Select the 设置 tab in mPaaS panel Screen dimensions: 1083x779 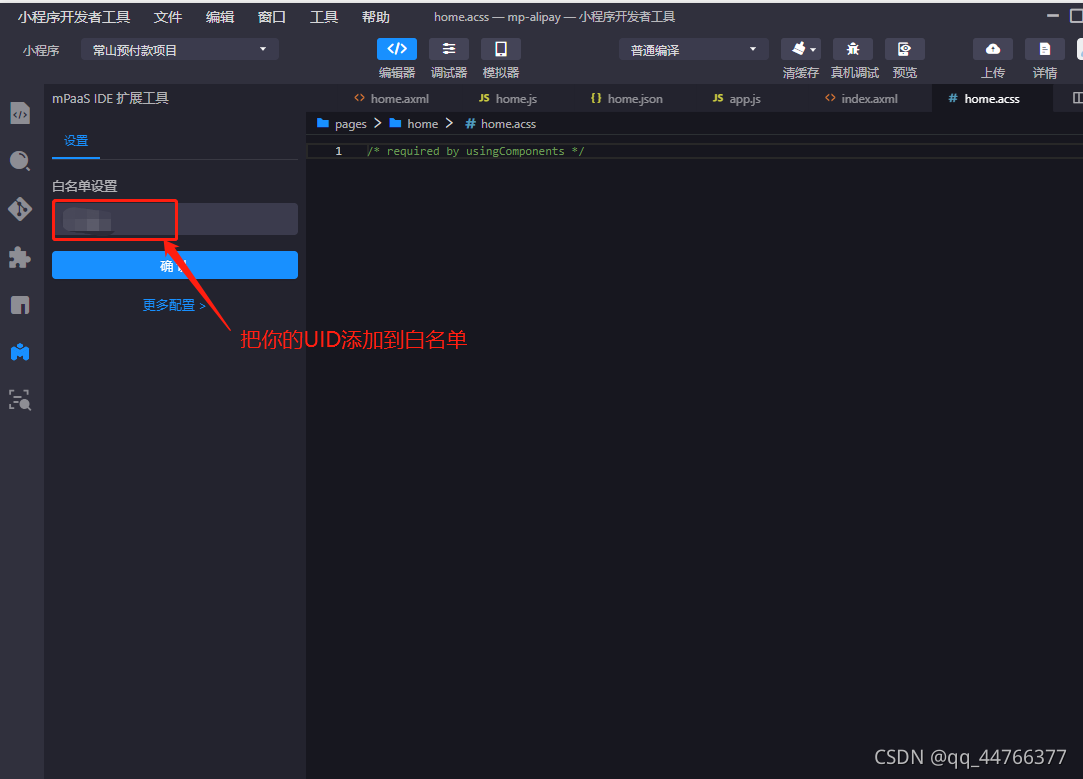76,141
